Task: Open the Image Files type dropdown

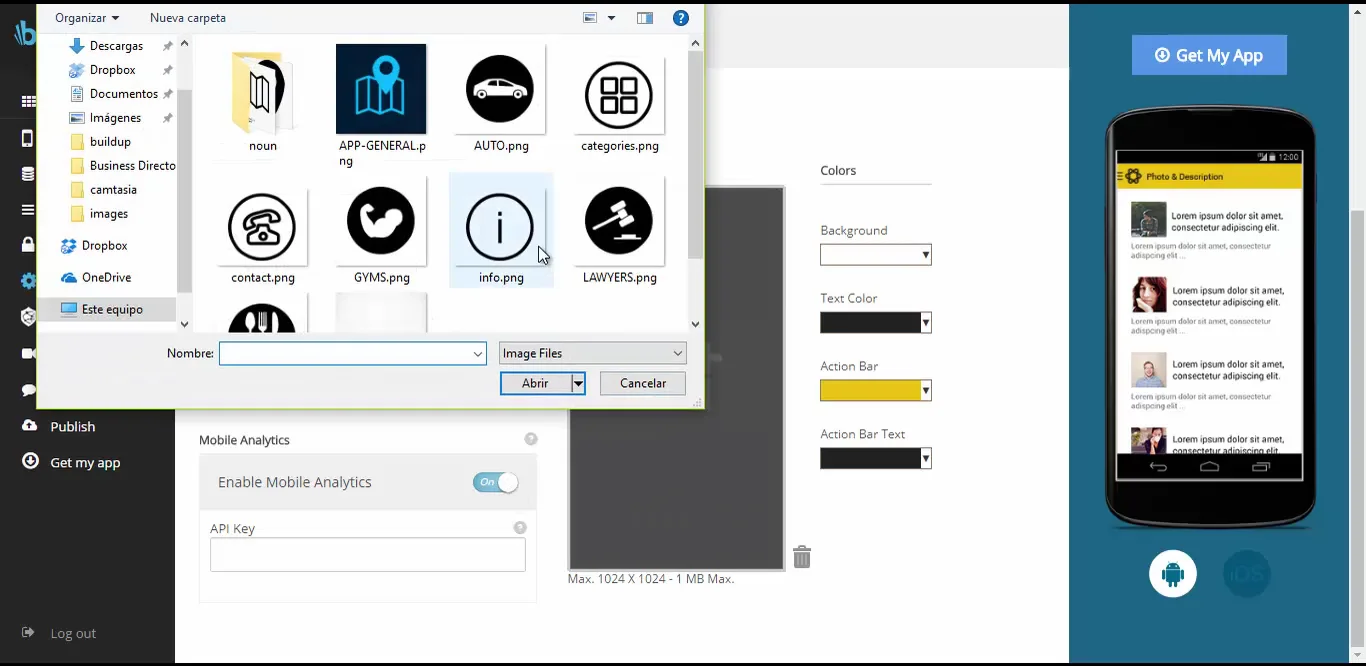Action: (x=593, y=353)
